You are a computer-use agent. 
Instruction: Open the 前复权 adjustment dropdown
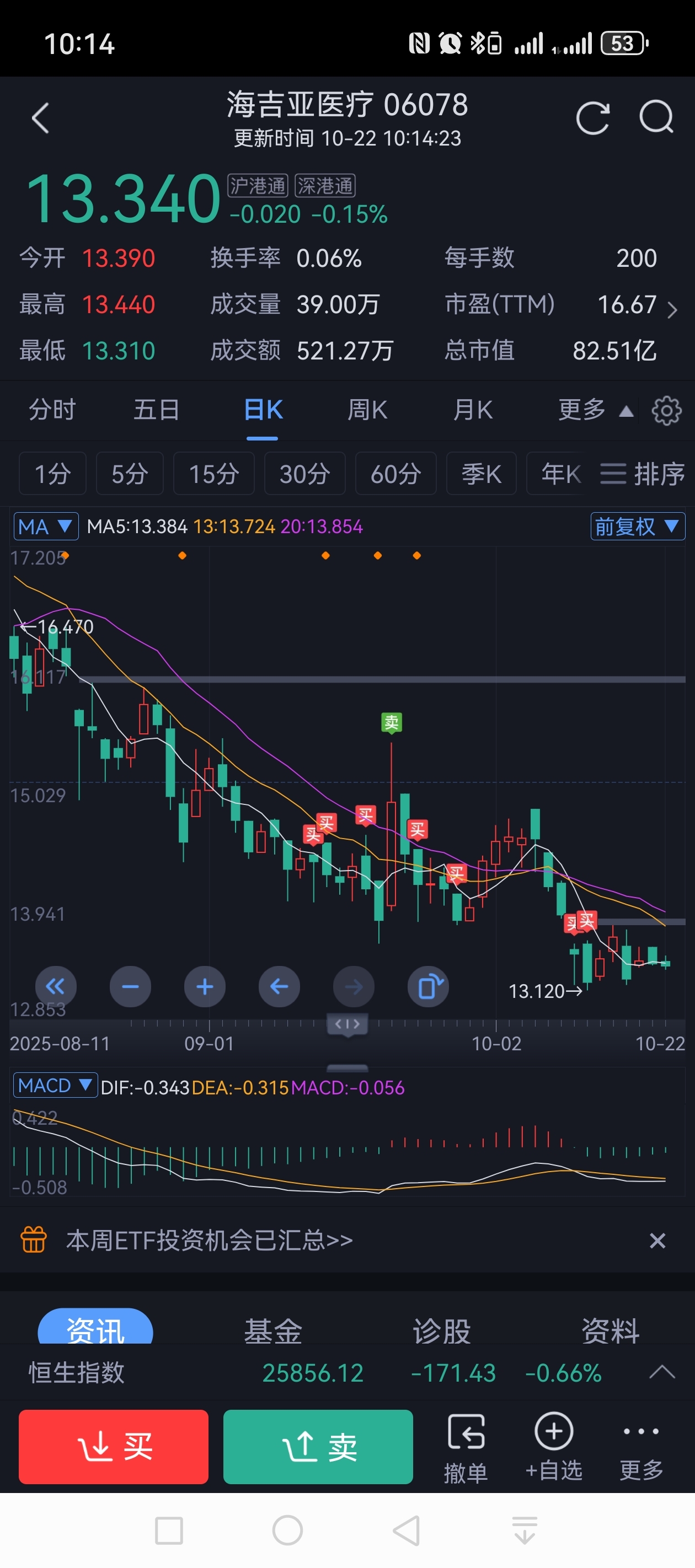point(638,527)
